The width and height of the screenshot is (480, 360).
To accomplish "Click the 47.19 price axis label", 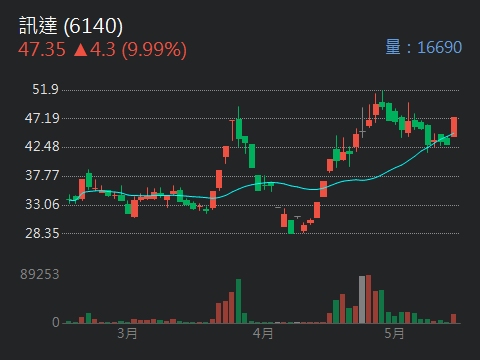I will click(x=42, y=118).
